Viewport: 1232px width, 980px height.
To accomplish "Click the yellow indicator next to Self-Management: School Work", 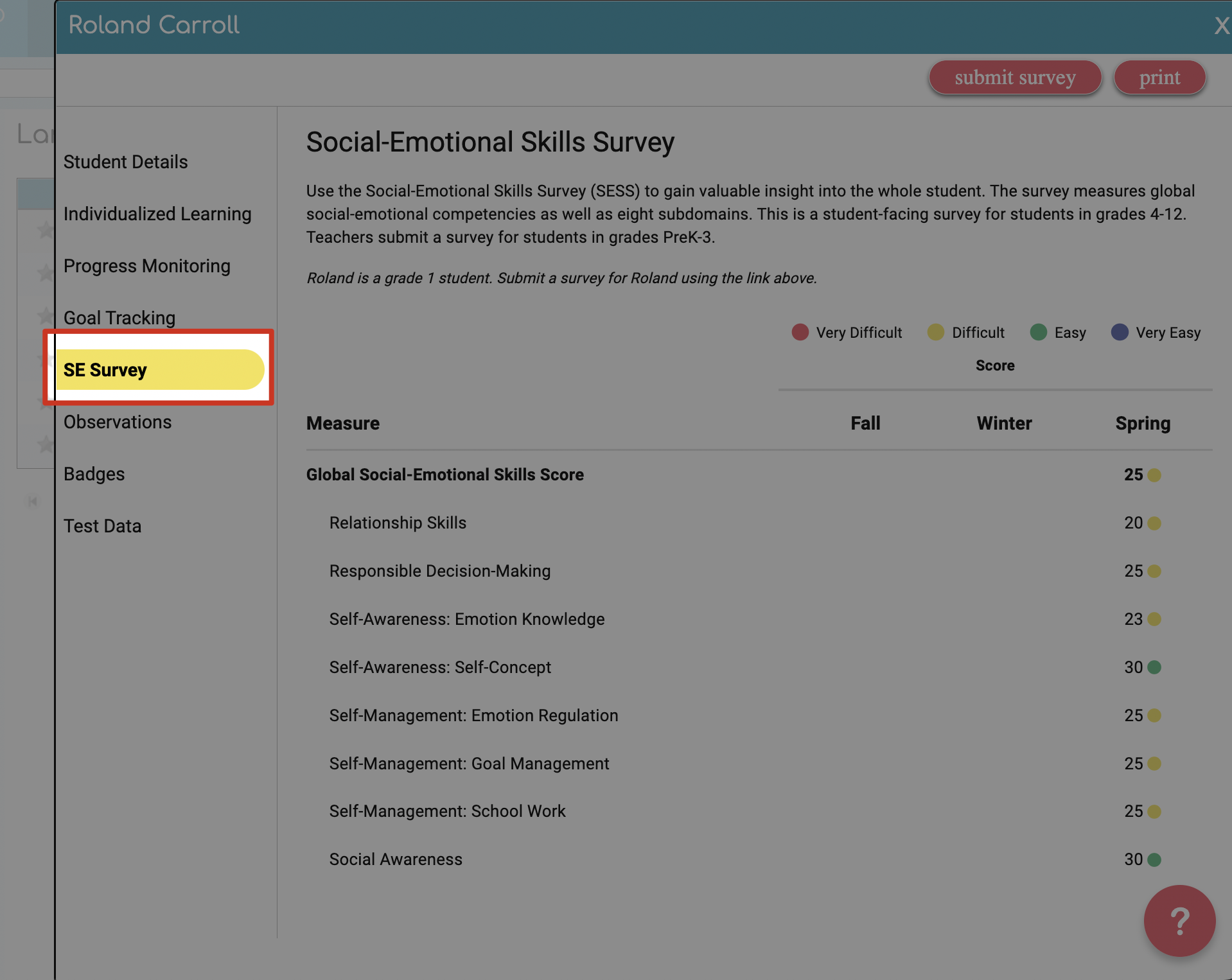I will [1154, 811].
